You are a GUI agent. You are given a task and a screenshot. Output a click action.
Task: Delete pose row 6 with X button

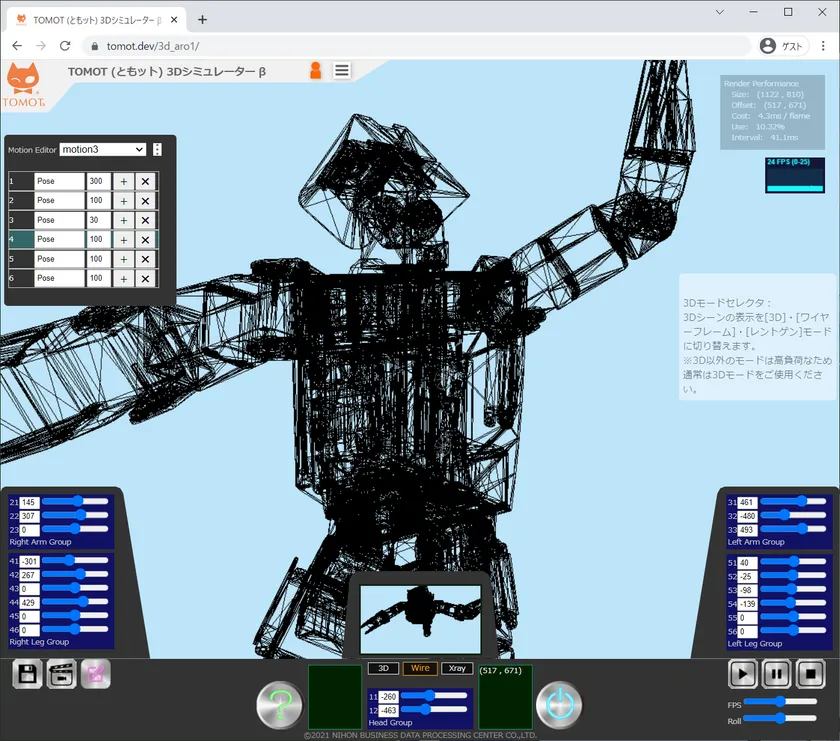click(x=145, y=279)
